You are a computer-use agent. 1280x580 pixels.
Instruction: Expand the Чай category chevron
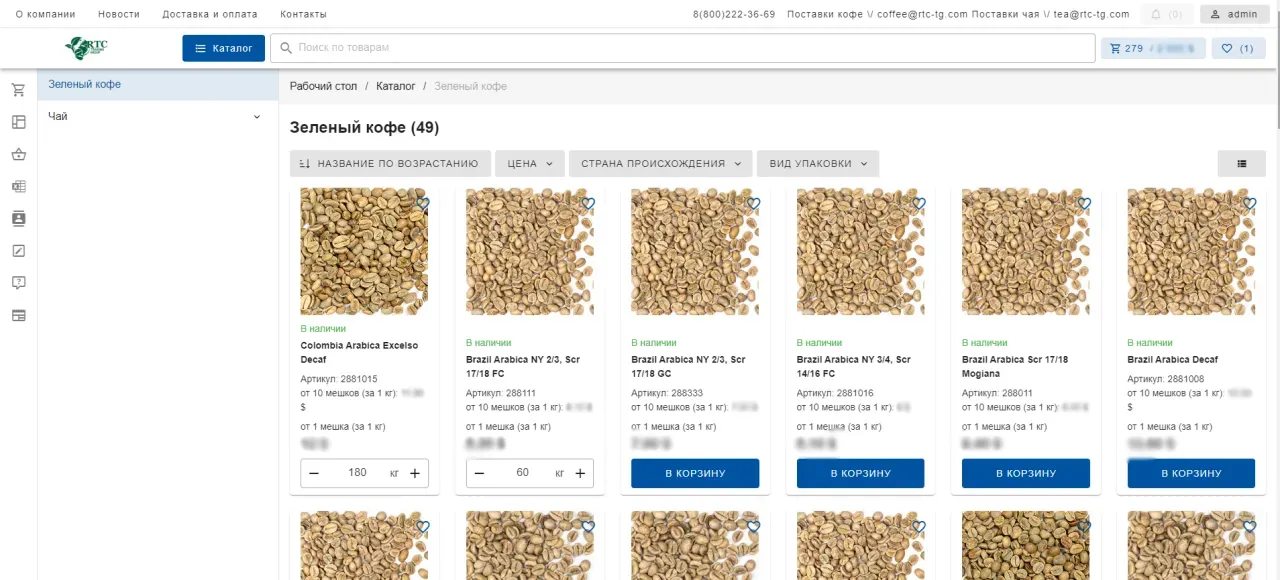tap(257, 117)
